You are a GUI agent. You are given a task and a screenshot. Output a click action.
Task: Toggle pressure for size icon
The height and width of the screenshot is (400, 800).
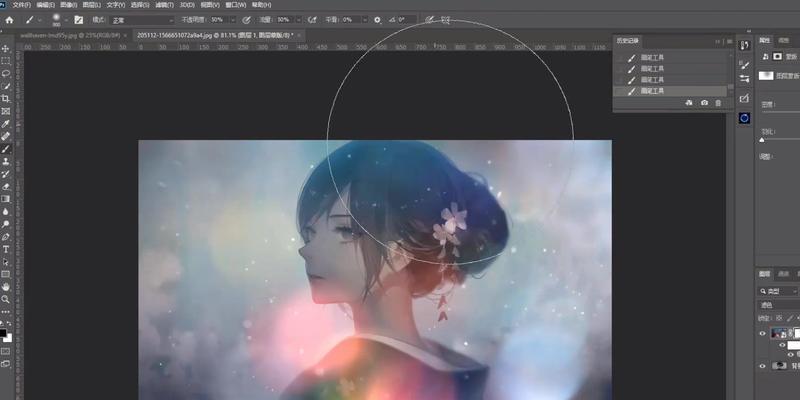(430, 20)
